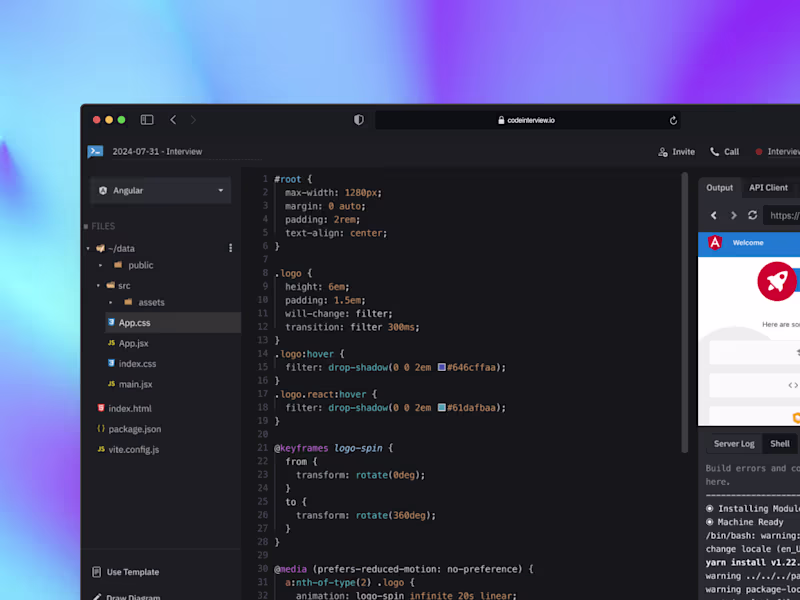Refresh the output preview
The image size is (800, 600).
[753, 215]
